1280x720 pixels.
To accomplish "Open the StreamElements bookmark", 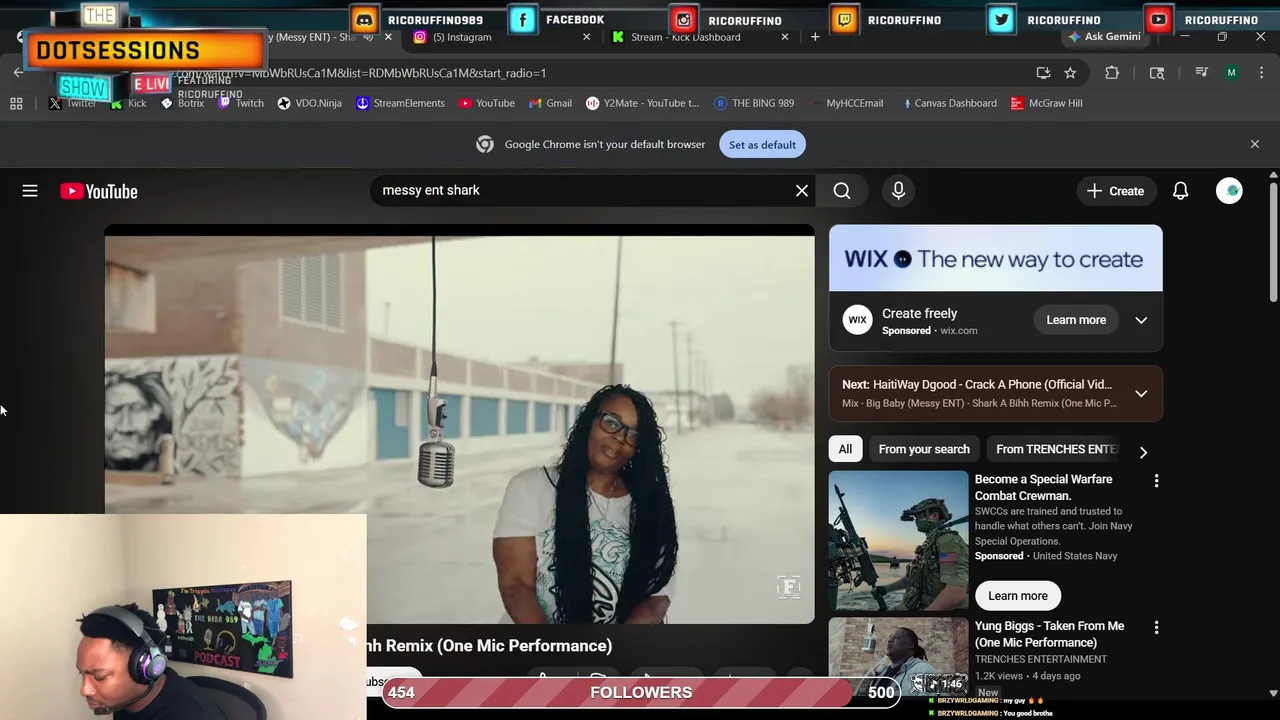I will [400, 103].
